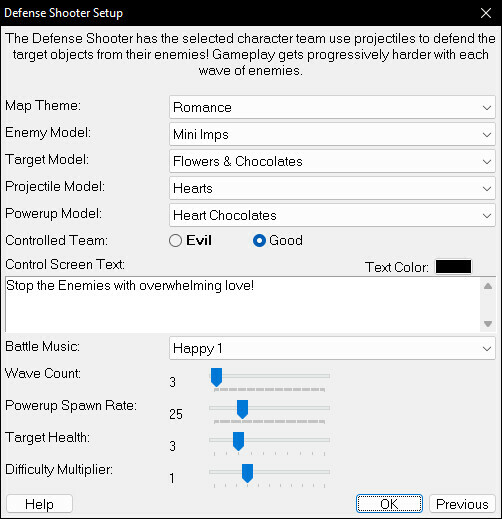502x519 pixels.
Task: Expand the Enemy Model combo box
Action: [332, 134]
